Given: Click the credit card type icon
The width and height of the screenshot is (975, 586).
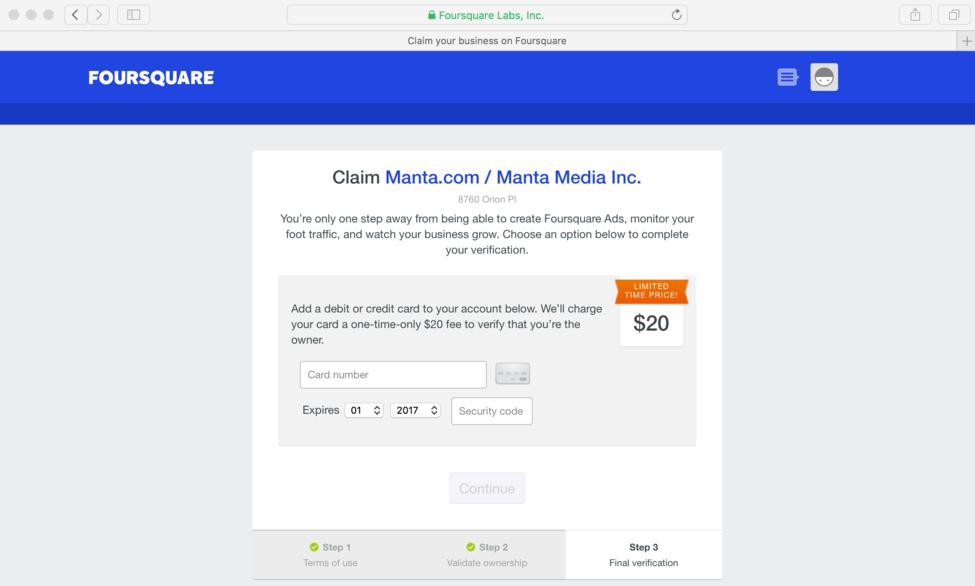Looking at the screenshot, I should tap(512, 373).
